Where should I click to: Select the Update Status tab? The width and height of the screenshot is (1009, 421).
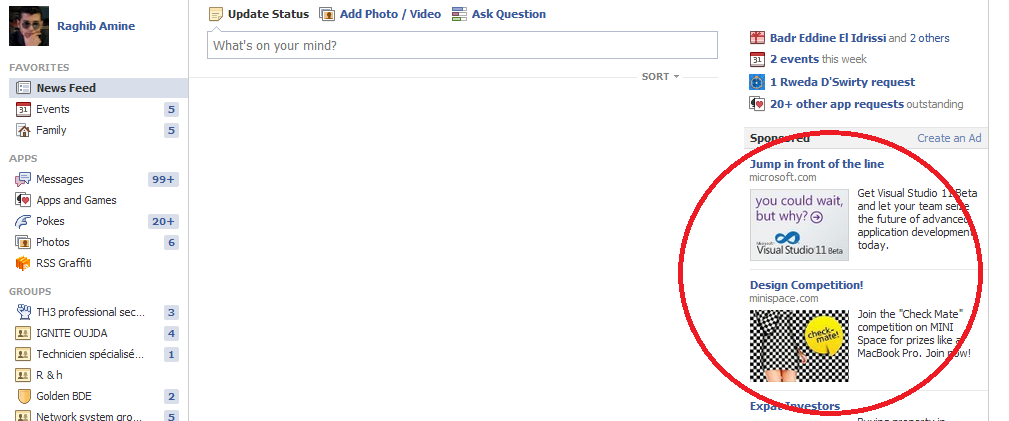pyautogui.click(x=268, y=14)
